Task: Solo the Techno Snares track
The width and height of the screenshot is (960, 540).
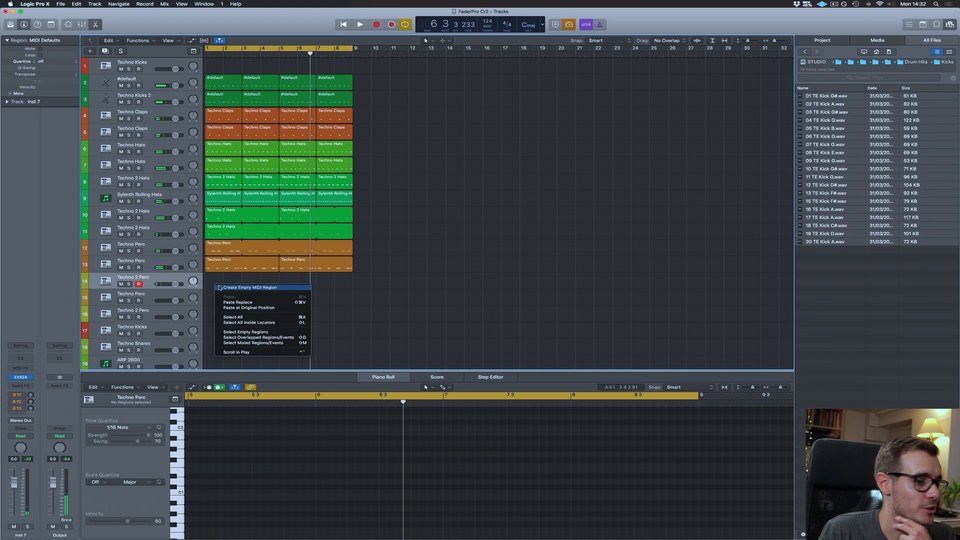Action: pos(129,350)
